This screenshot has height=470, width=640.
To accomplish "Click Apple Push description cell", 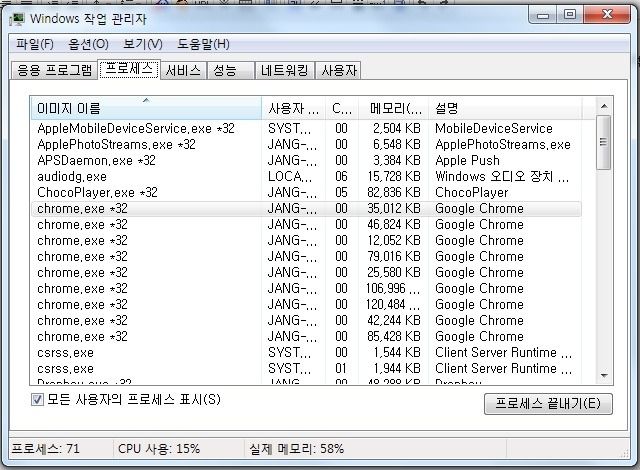I will 467,160.
